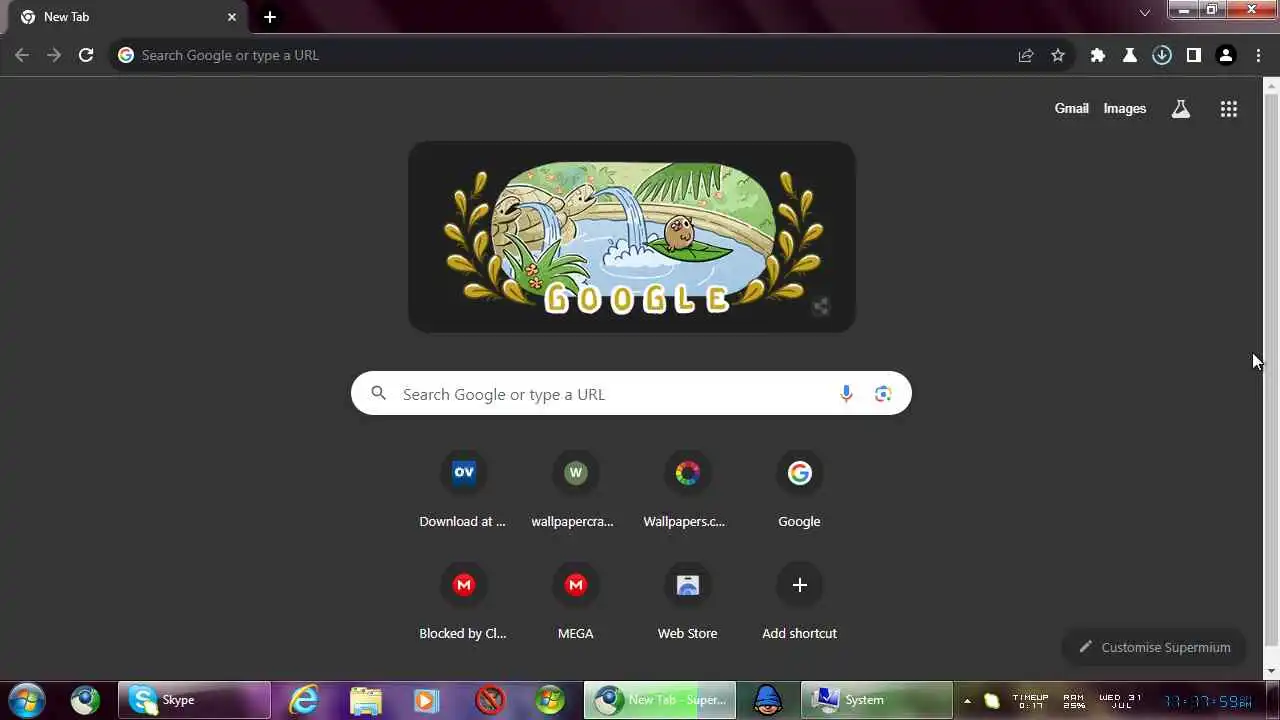
Task: Click the taskbar clock
Action: [x=1208, y=701]
